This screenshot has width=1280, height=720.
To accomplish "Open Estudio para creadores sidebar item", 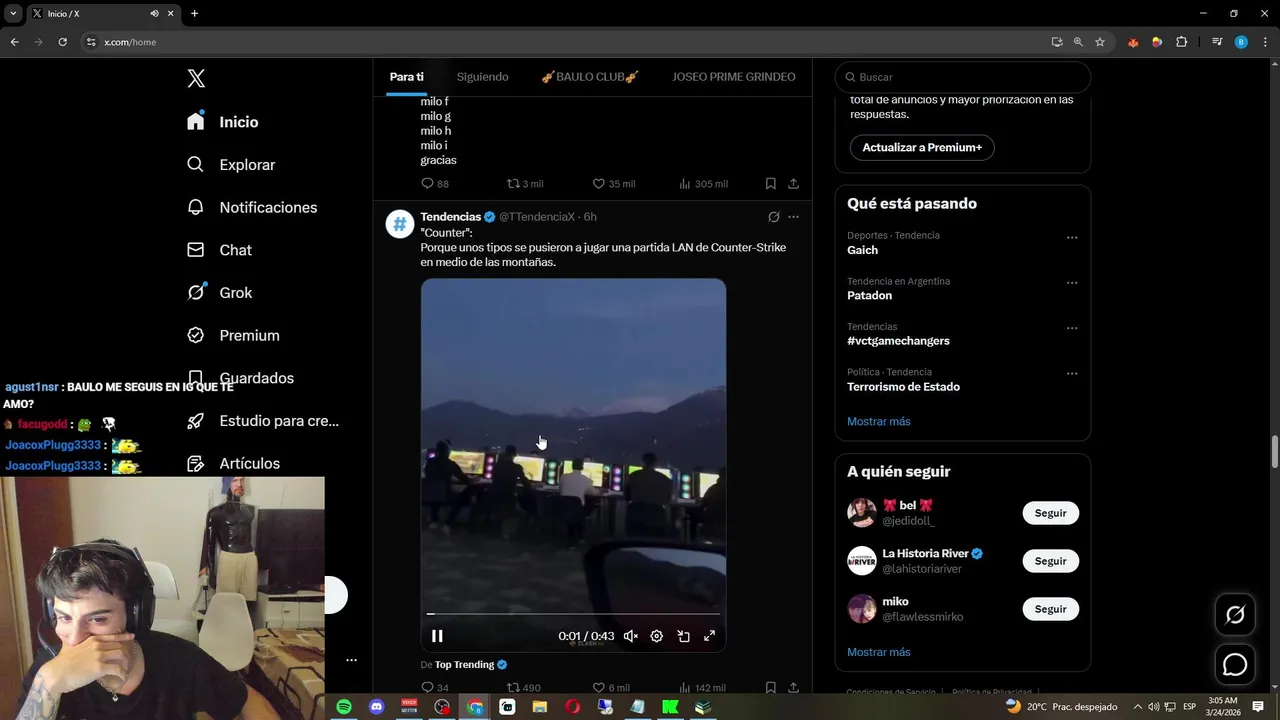I will point(263,421).
